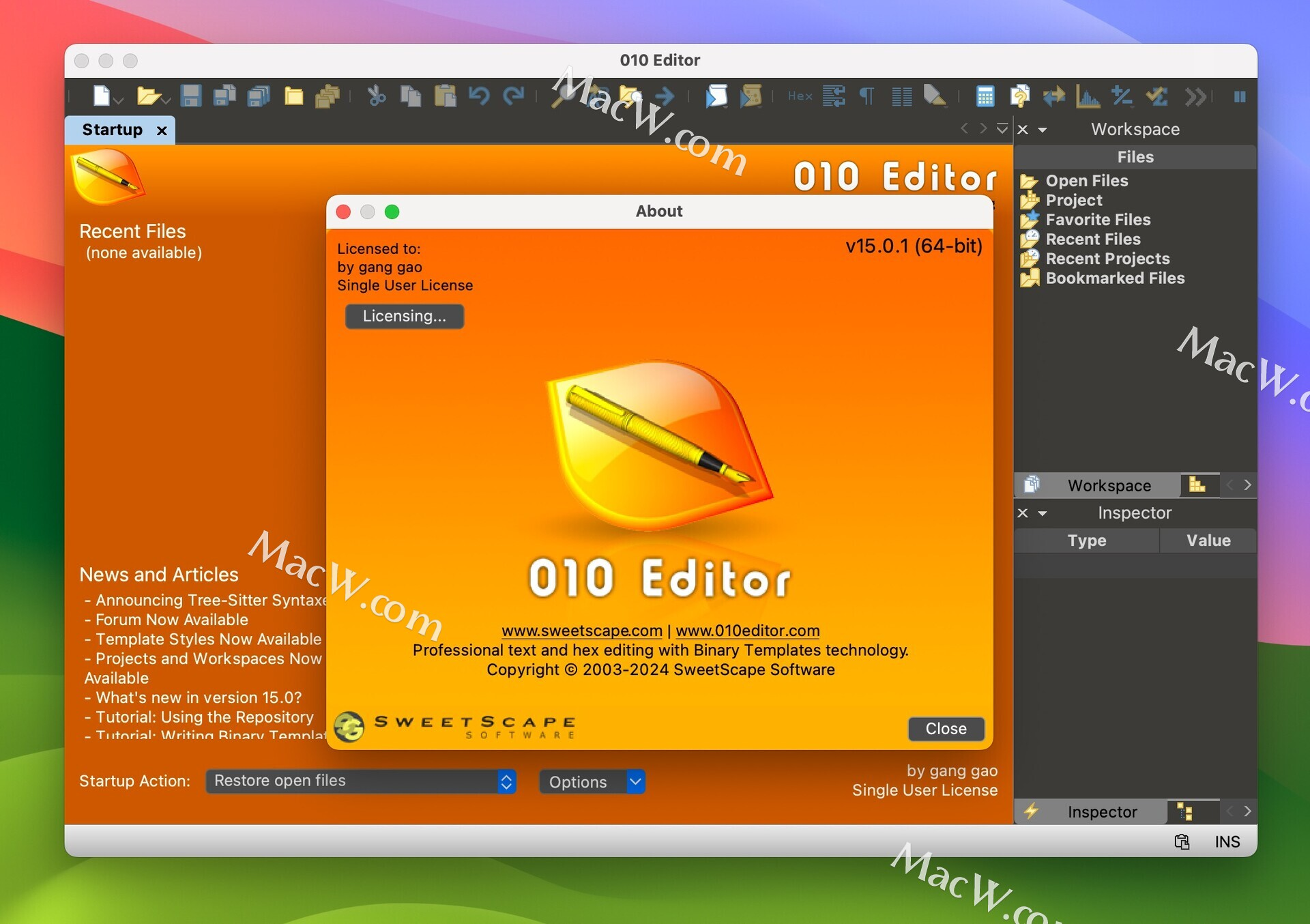Toggle the show whitespace pilcrow icon

867,96
